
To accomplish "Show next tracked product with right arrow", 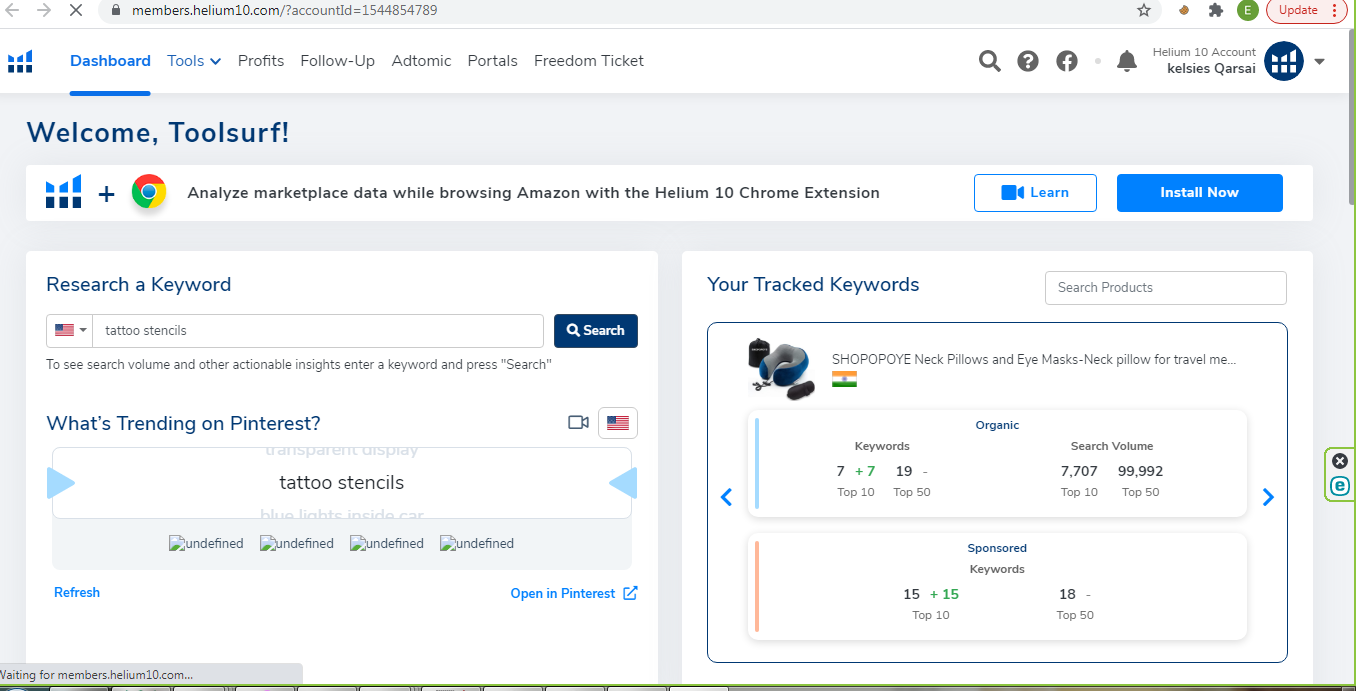I will click(1268, 497).
